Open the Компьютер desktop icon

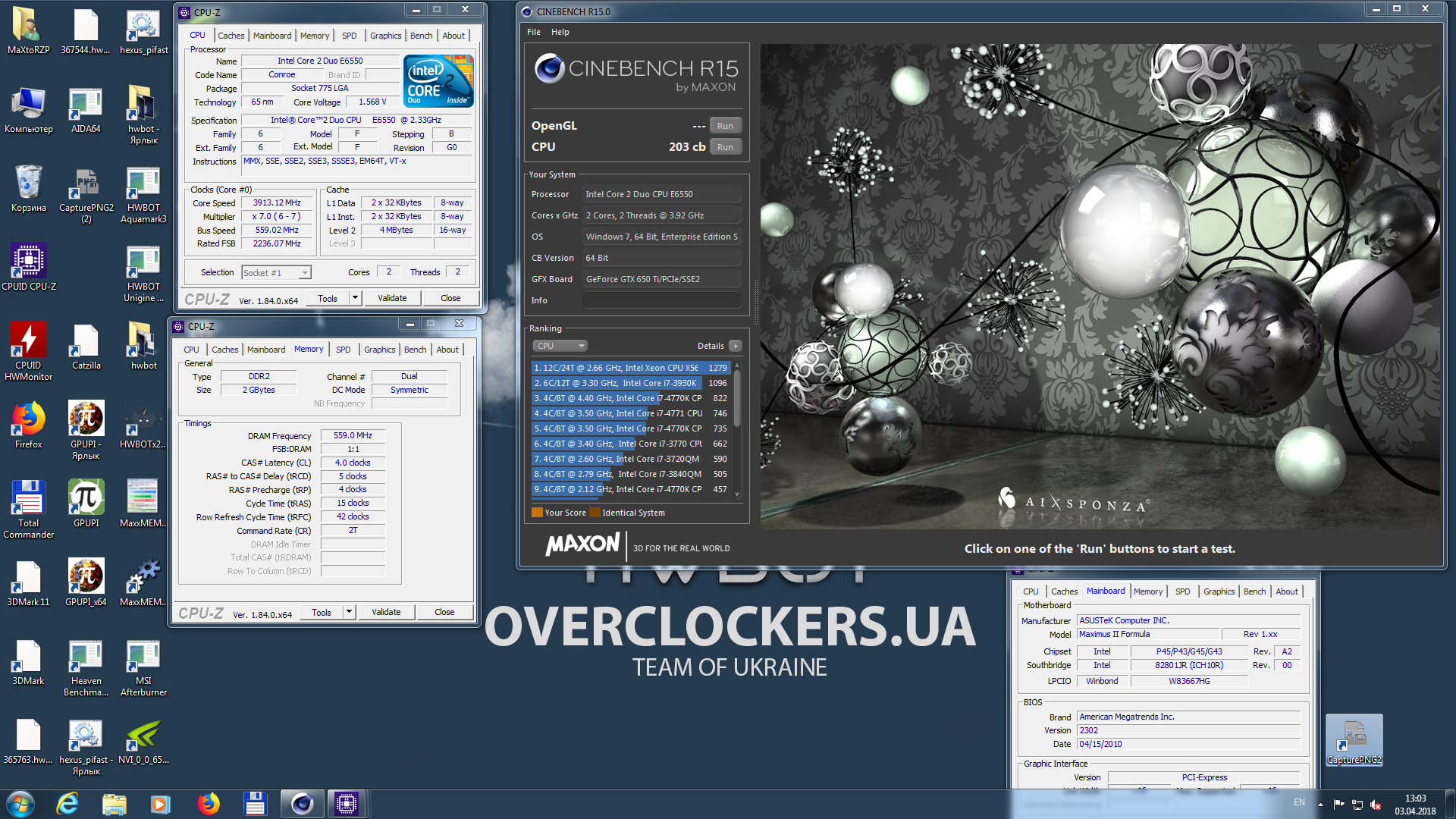28,110
